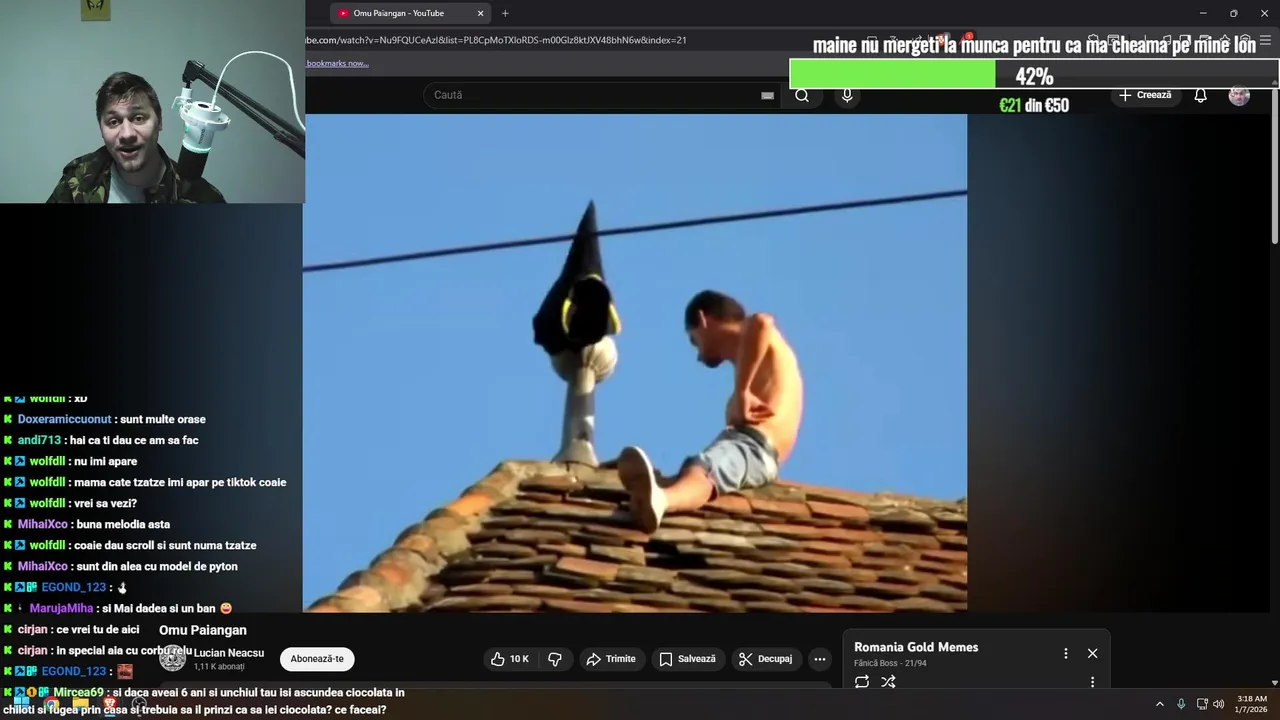The height and width of the screenshot is (720, 1280).
Task: Open Lucian Neacsu channel link
Action: 229,653
